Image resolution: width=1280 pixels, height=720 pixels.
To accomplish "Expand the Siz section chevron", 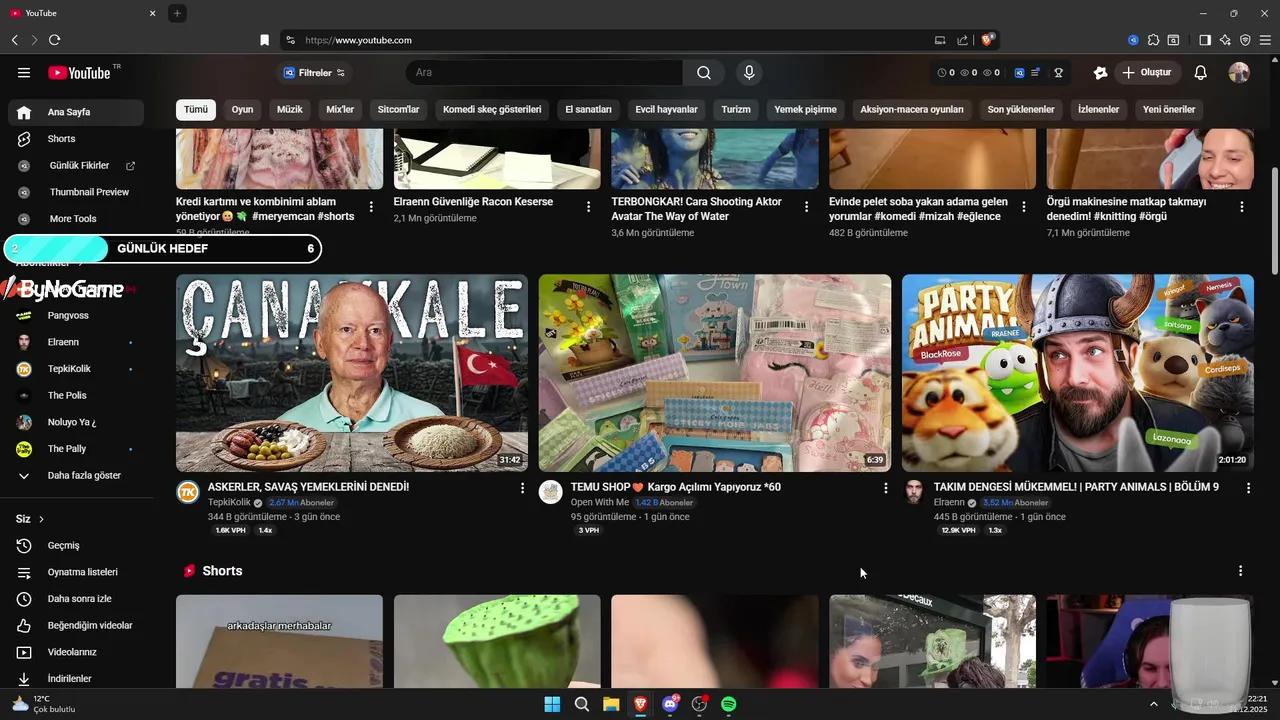I will [x=41, y=519].
